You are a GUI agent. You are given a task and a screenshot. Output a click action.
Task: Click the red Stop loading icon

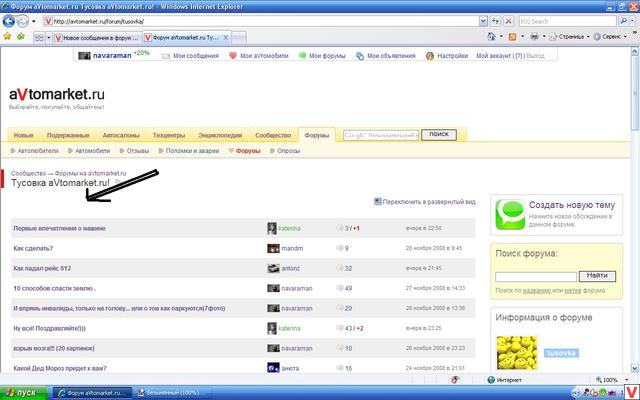coord(509,21)
